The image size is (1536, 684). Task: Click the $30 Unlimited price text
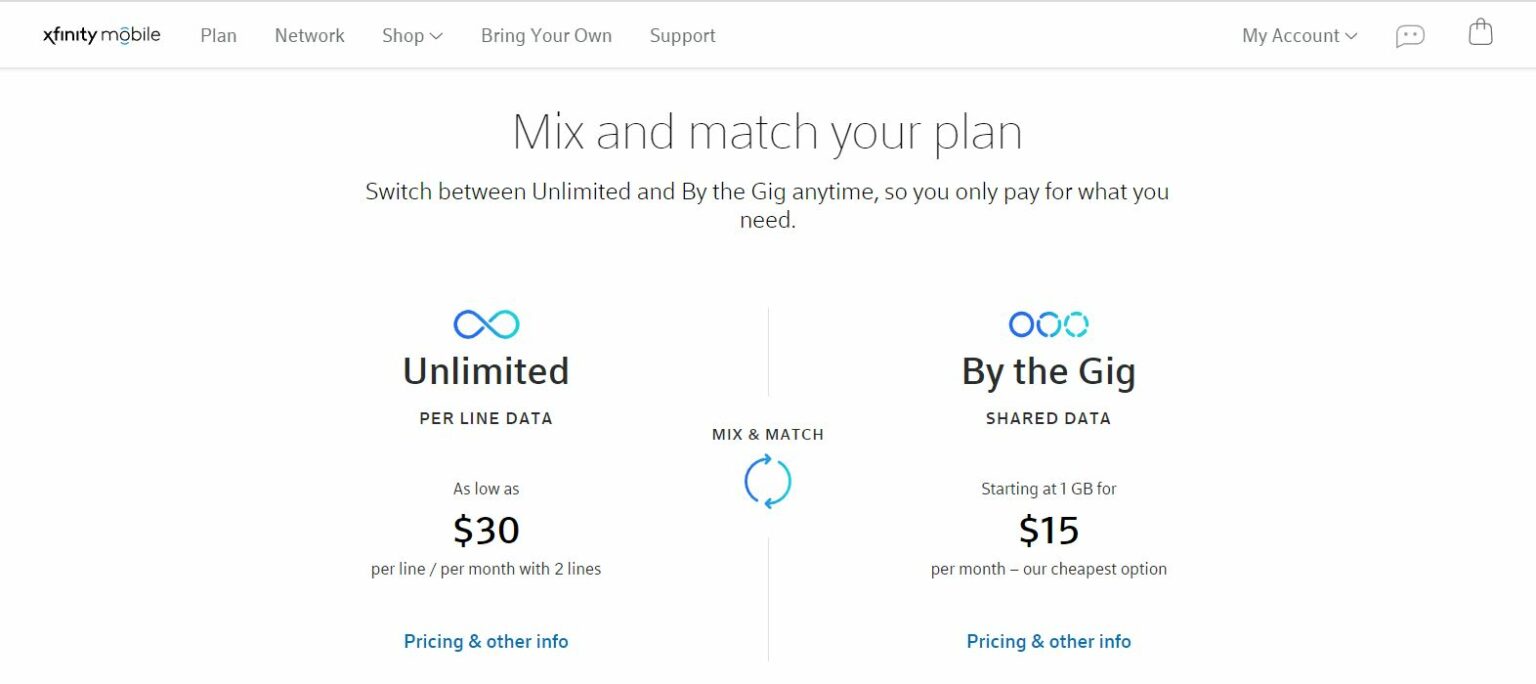pyautogui.click(x=485, y=530)
